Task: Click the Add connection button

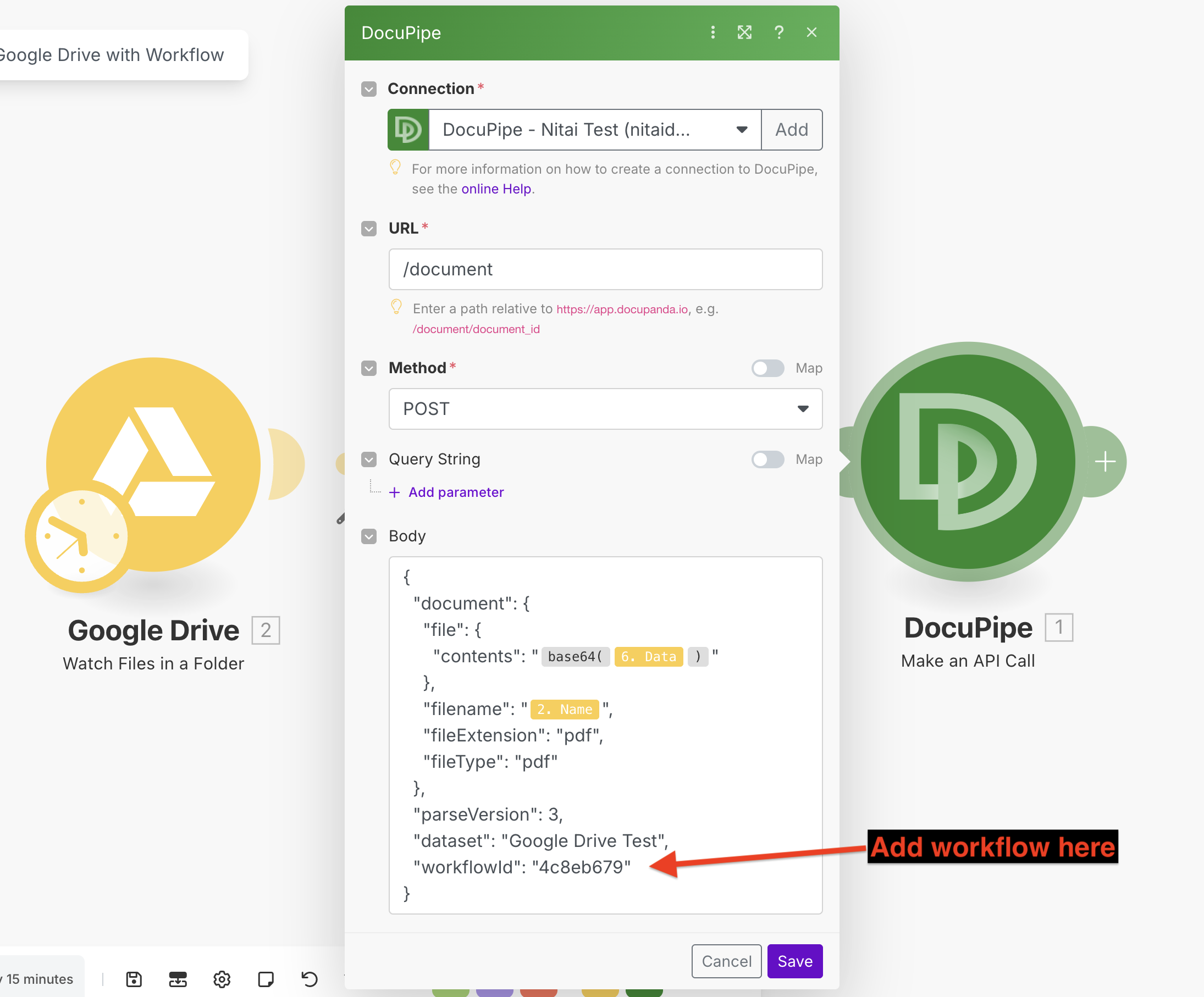Action: click(x=791, y=130)
